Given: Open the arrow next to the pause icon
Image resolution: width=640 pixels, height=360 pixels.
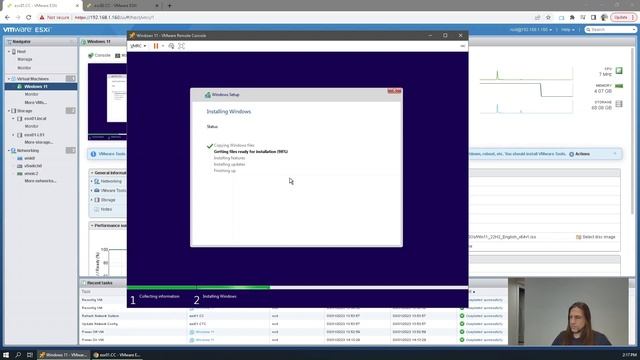Looking at the screenshot, I should (163, 46).
